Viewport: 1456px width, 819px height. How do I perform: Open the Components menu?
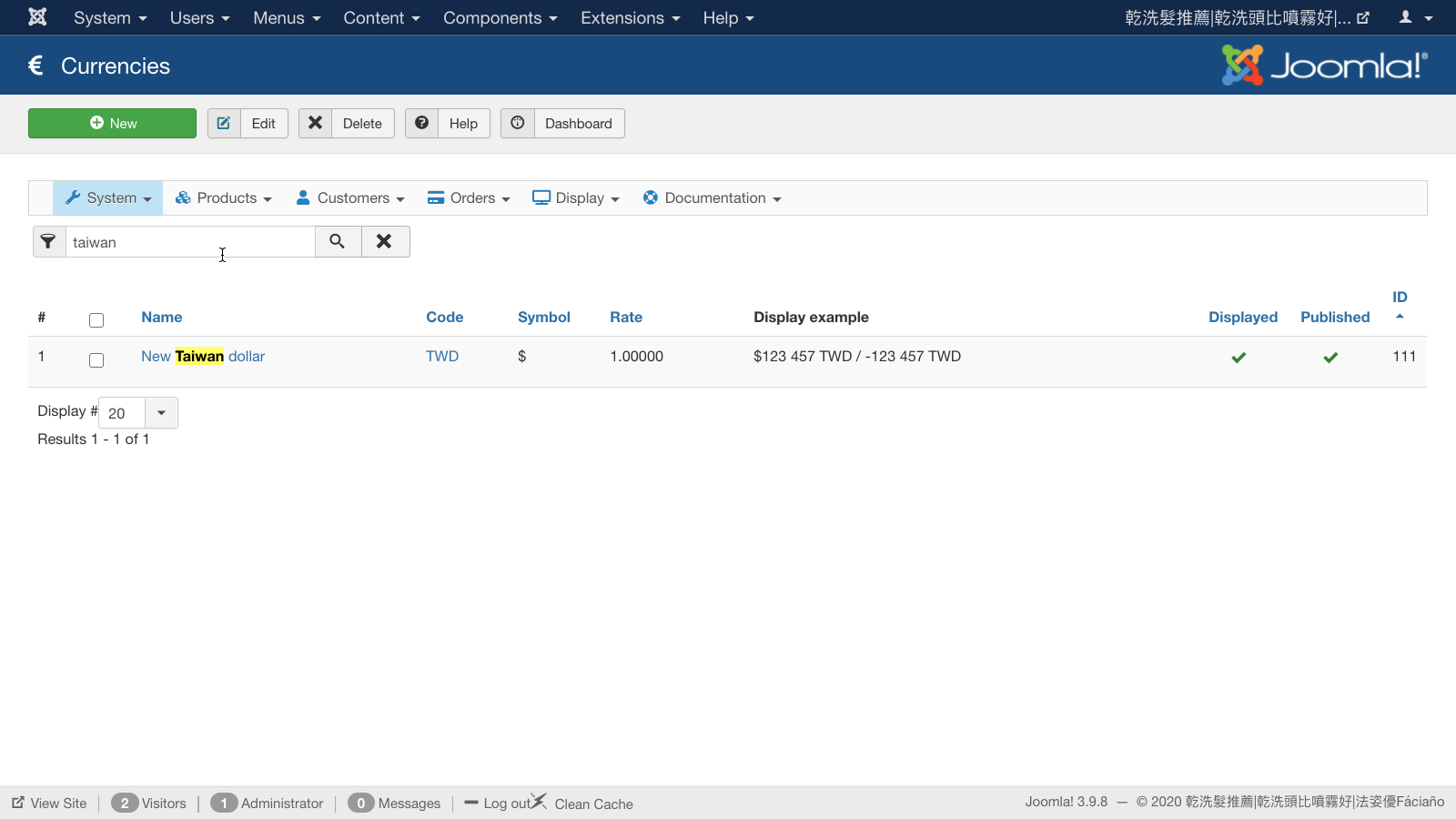500,18
